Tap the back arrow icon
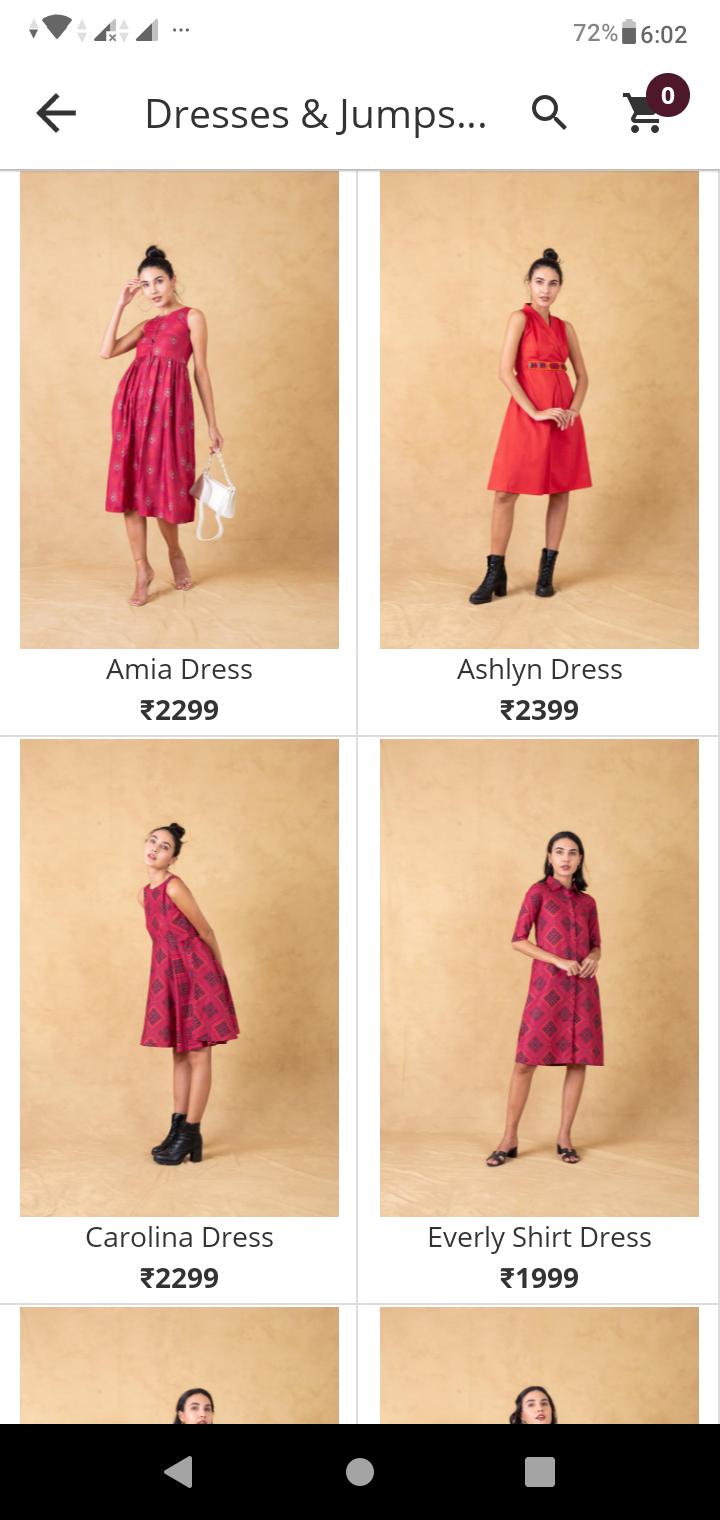The image size is (720, 1520). click(x=56, y=114)
